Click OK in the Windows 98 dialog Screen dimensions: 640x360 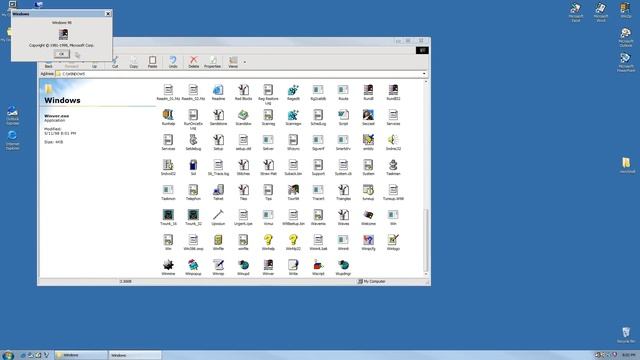62,54
